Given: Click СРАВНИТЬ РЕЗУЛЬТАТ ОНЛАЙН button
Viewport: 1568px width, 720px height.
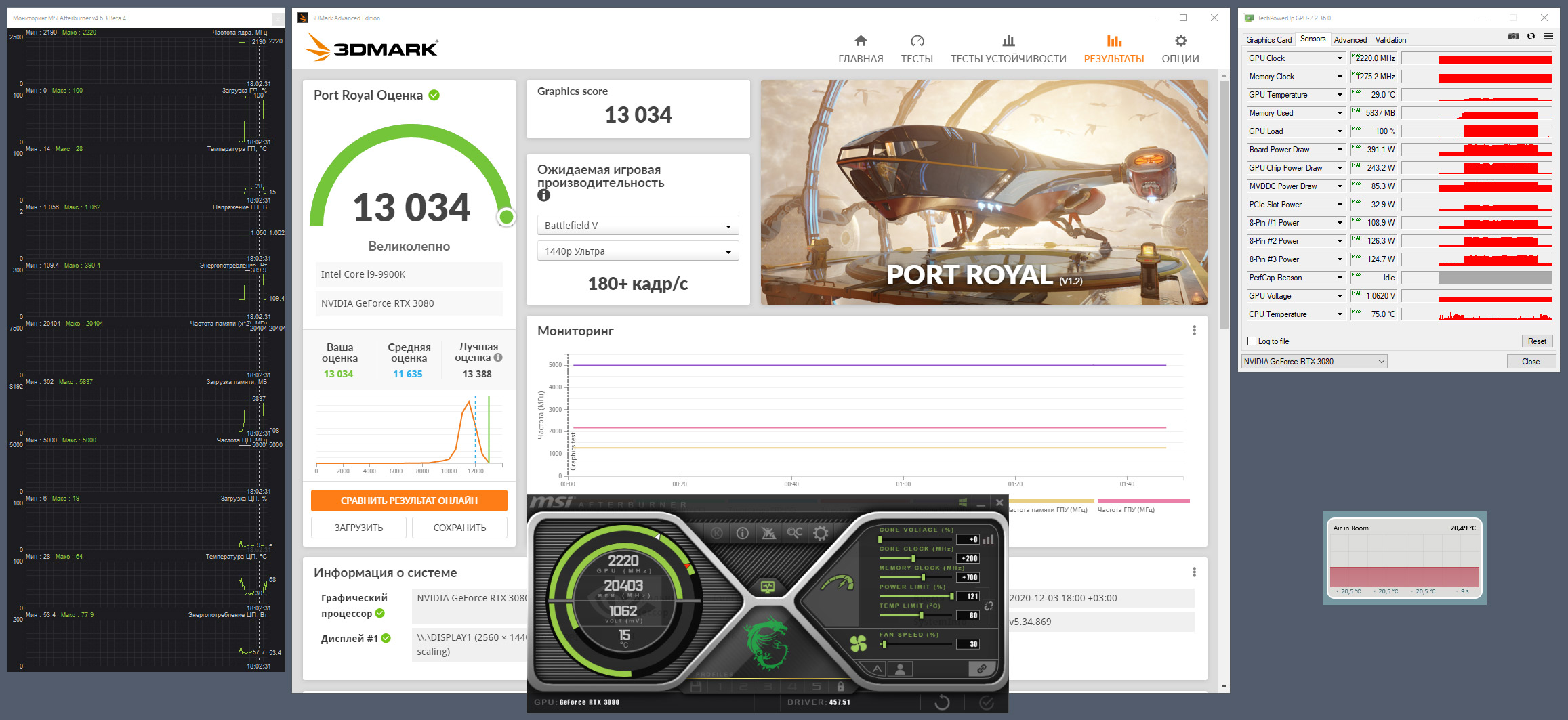Looking at the screenshot, I should click(409, 501).
